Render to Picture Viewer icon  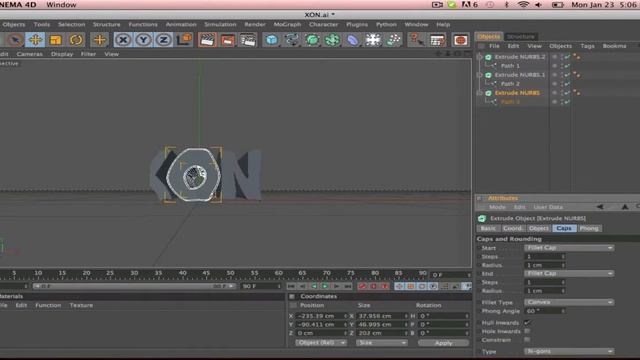coord(228,40)
